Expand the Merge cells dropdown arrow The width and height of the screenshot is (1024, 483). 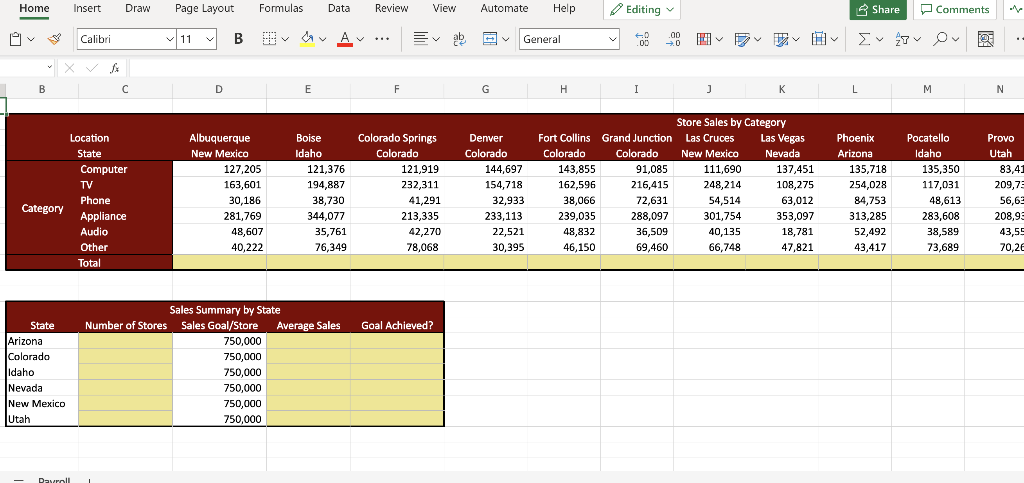point(505,39)
